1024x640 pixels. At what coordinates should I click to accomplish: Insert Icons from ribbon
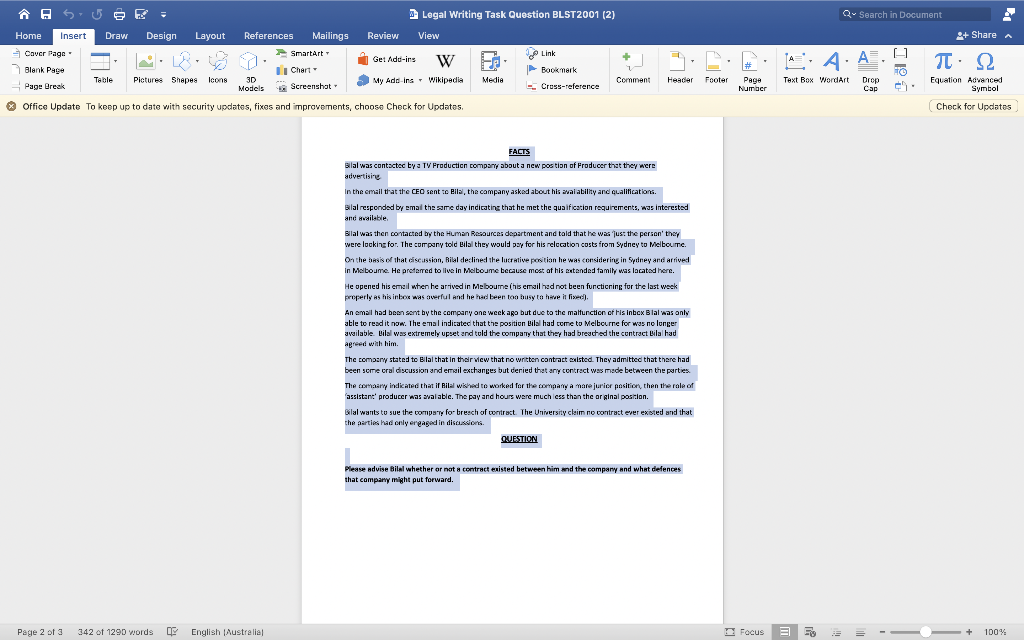(217, 67)
